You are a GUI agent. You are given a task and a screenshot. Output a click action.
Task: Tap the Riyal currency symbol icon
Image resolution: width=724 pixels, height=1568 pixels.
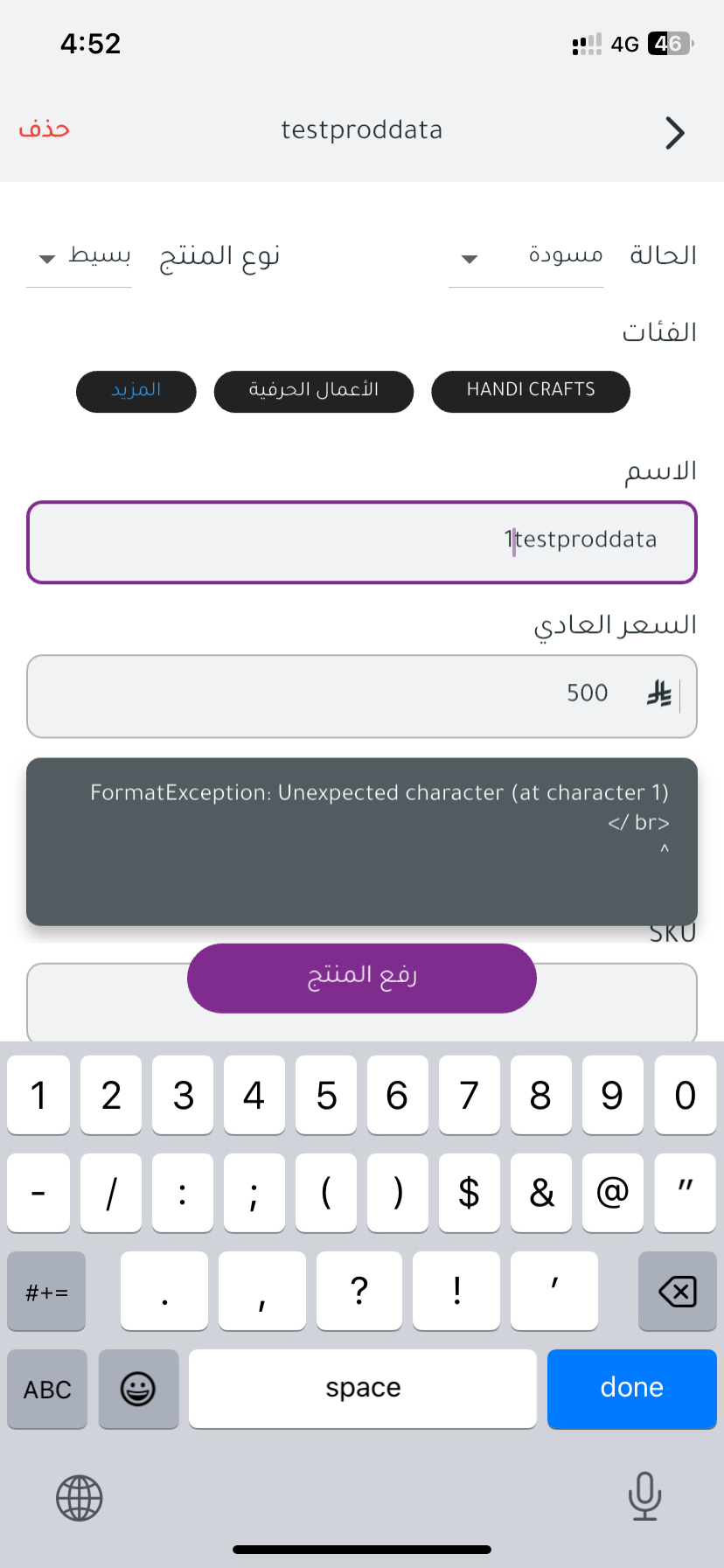point(659,694)
